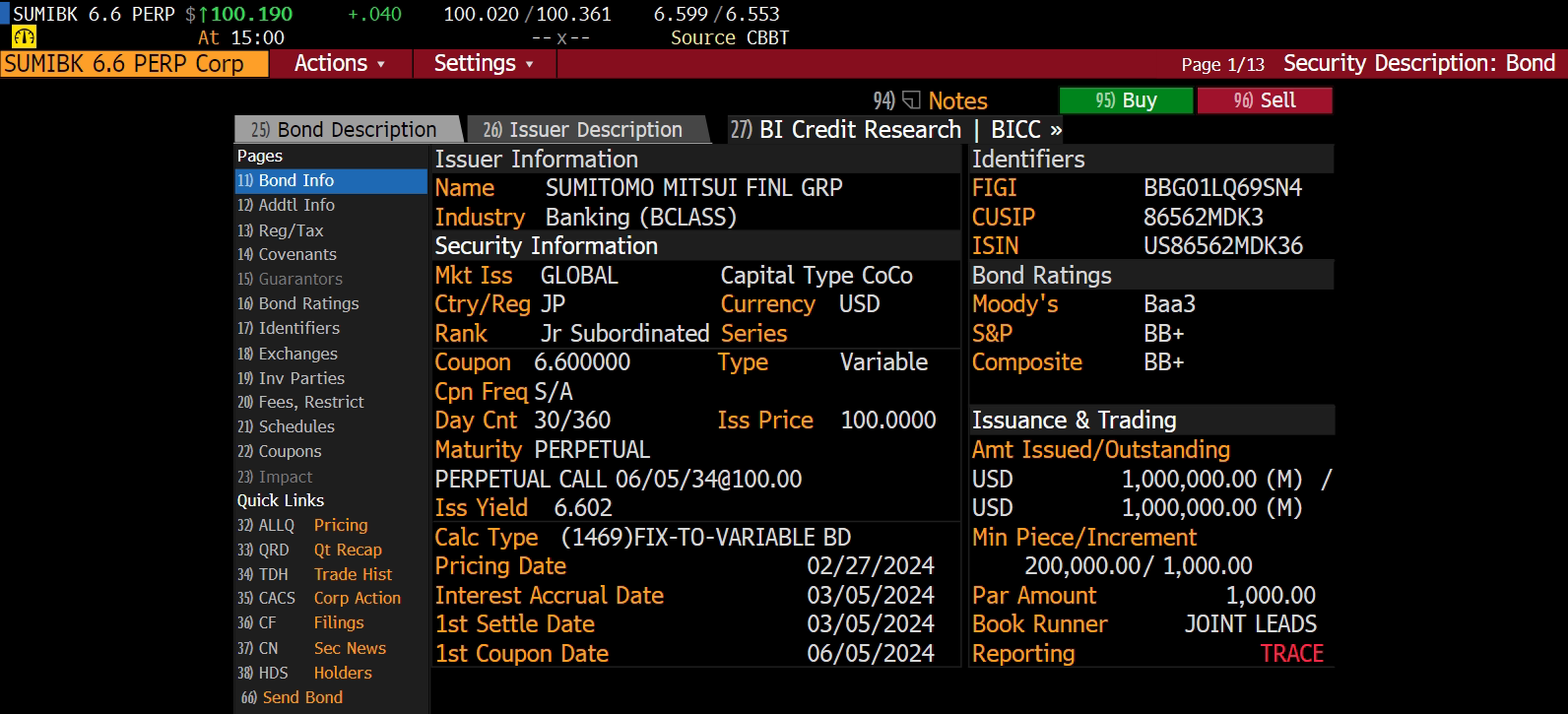Click the yellow gauge icon under the ticker
The image size is (1568, 714).
[x=24, y=37]
